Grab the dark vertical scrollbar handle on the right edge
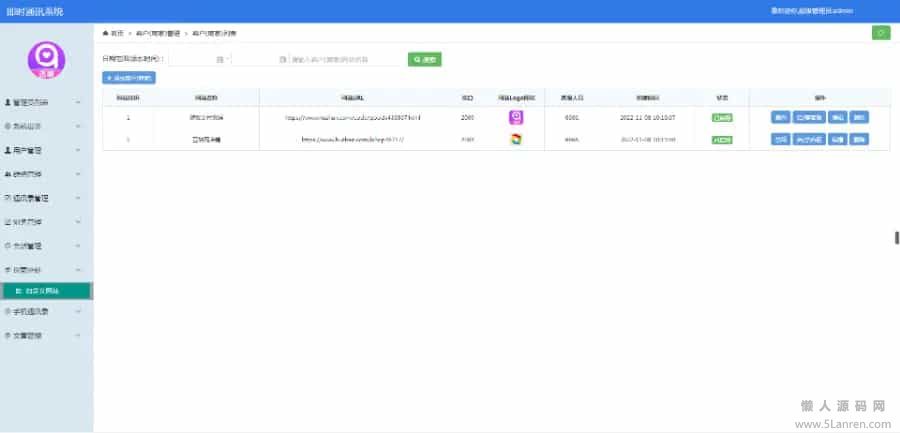The image size is (900, 433). [x=897, y=238]
